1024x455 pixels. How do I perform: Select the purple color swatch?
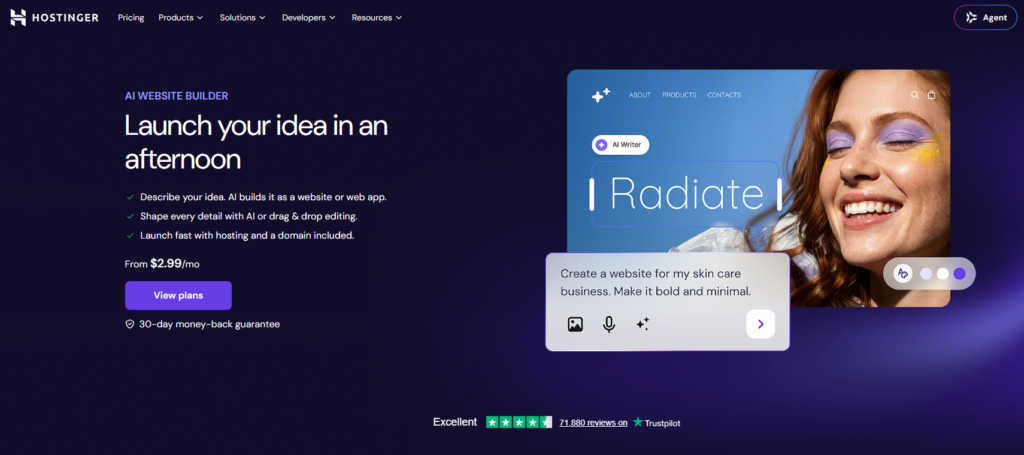click(x=959, y=274)
